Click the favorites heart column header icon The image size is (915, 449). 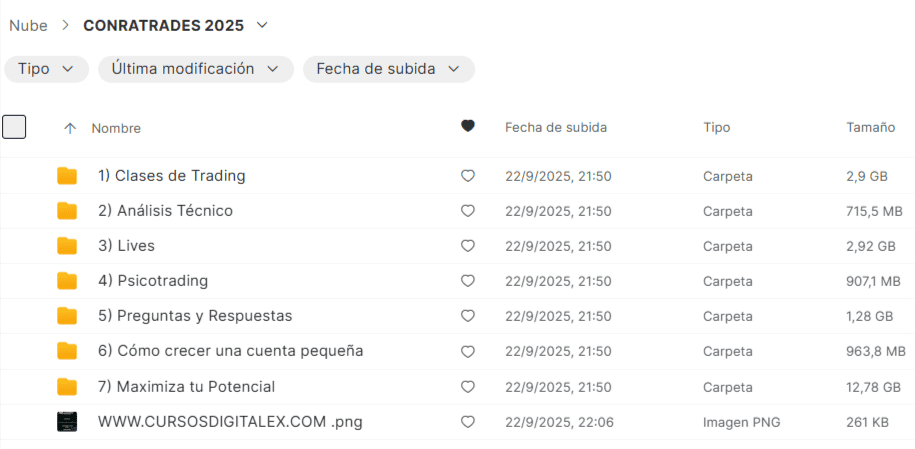[x=467, y=126]
